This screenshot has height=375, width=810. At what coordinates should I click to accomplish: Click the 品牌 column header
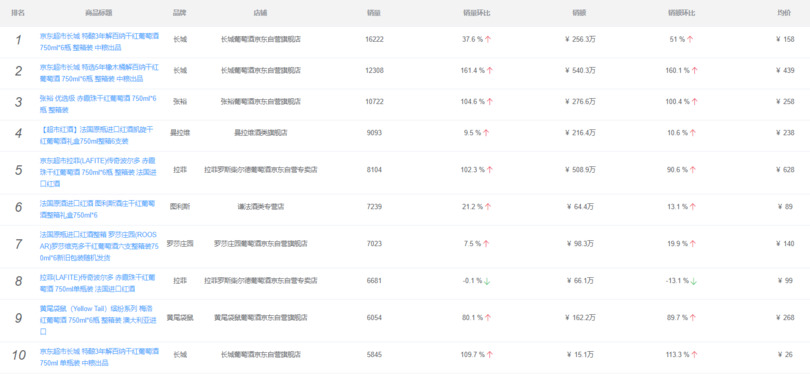(179, 12)
